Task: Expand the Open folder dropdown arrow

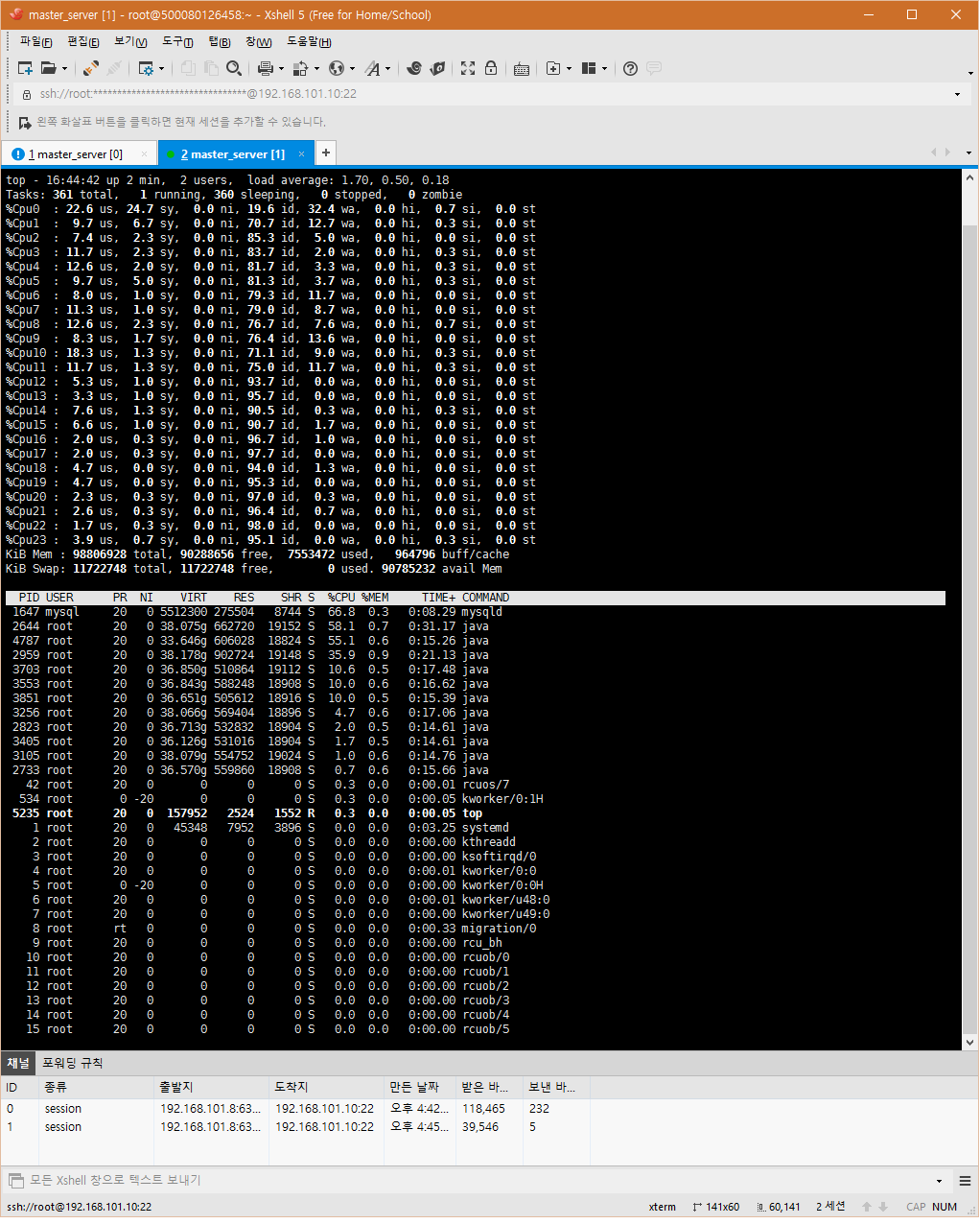Action: coord(64,69)
